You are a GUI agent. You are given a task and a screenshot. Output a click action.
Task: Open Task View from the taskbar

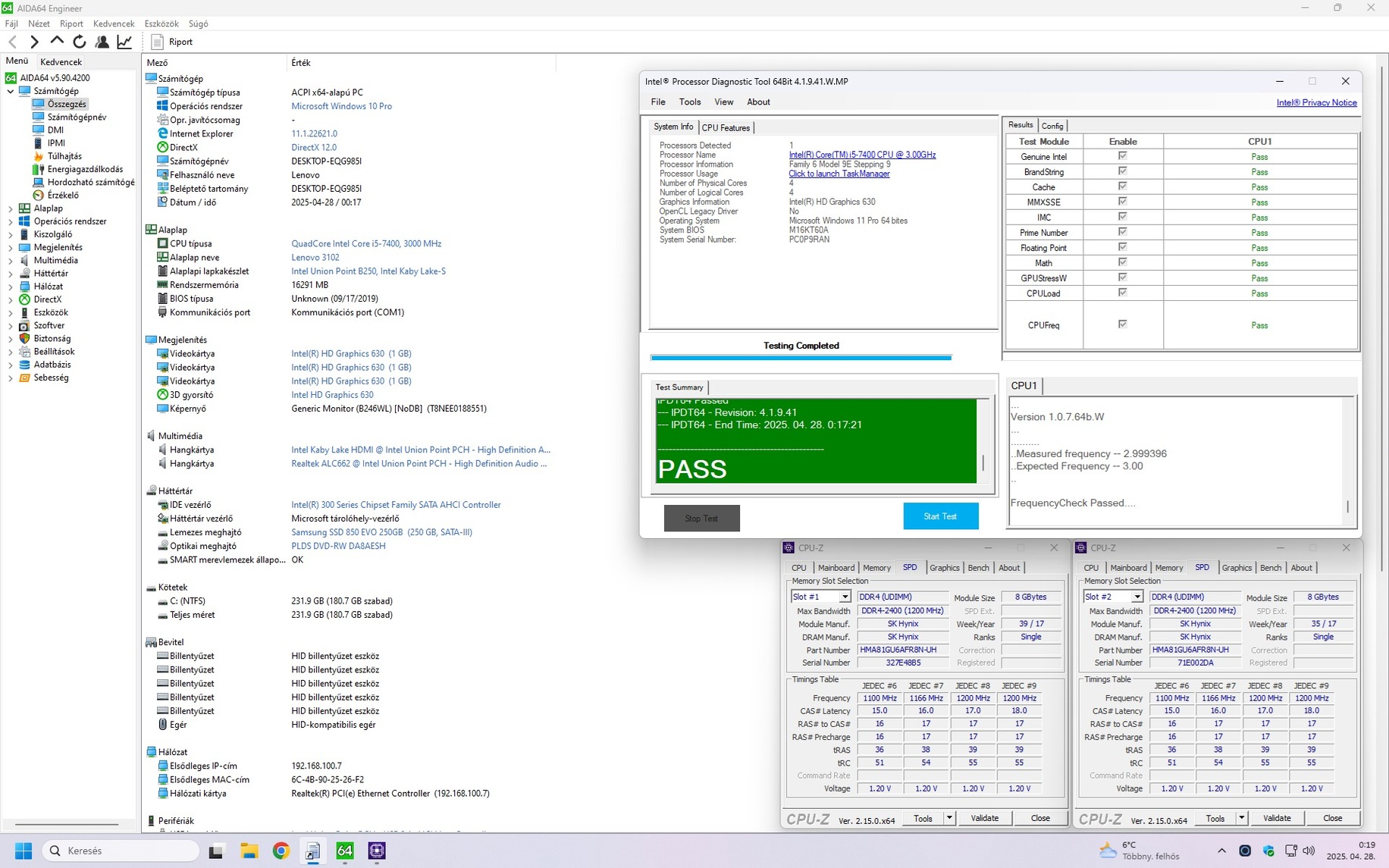pyautogui.click(x=217, y=851)
